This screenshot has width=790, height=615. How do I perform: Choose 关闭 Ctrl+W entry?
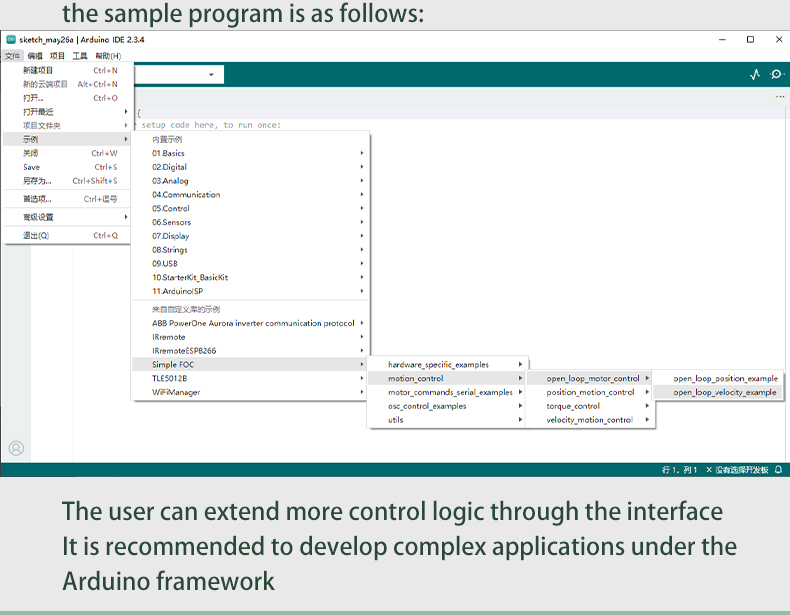tap(67, 153)
